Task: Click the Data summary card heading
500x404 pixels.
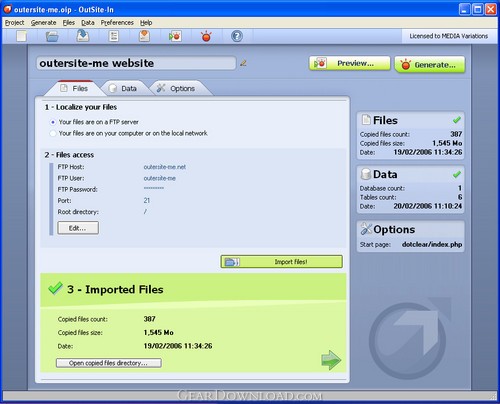Action: (x=385, y=174)
